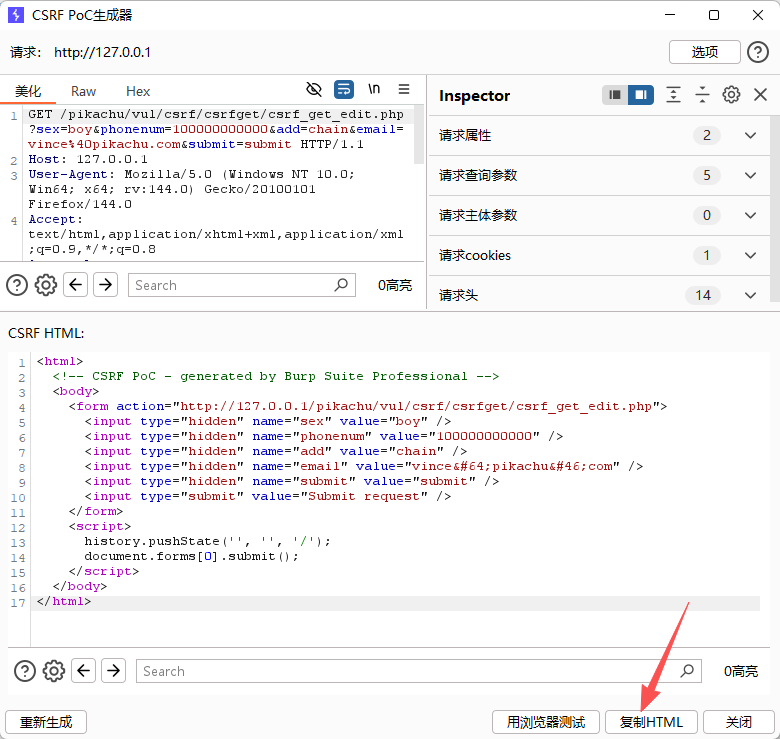The image size is (780, 739).
Task: Expand the 请求主体参数 section chevron
Action: (x=750, y=215)
